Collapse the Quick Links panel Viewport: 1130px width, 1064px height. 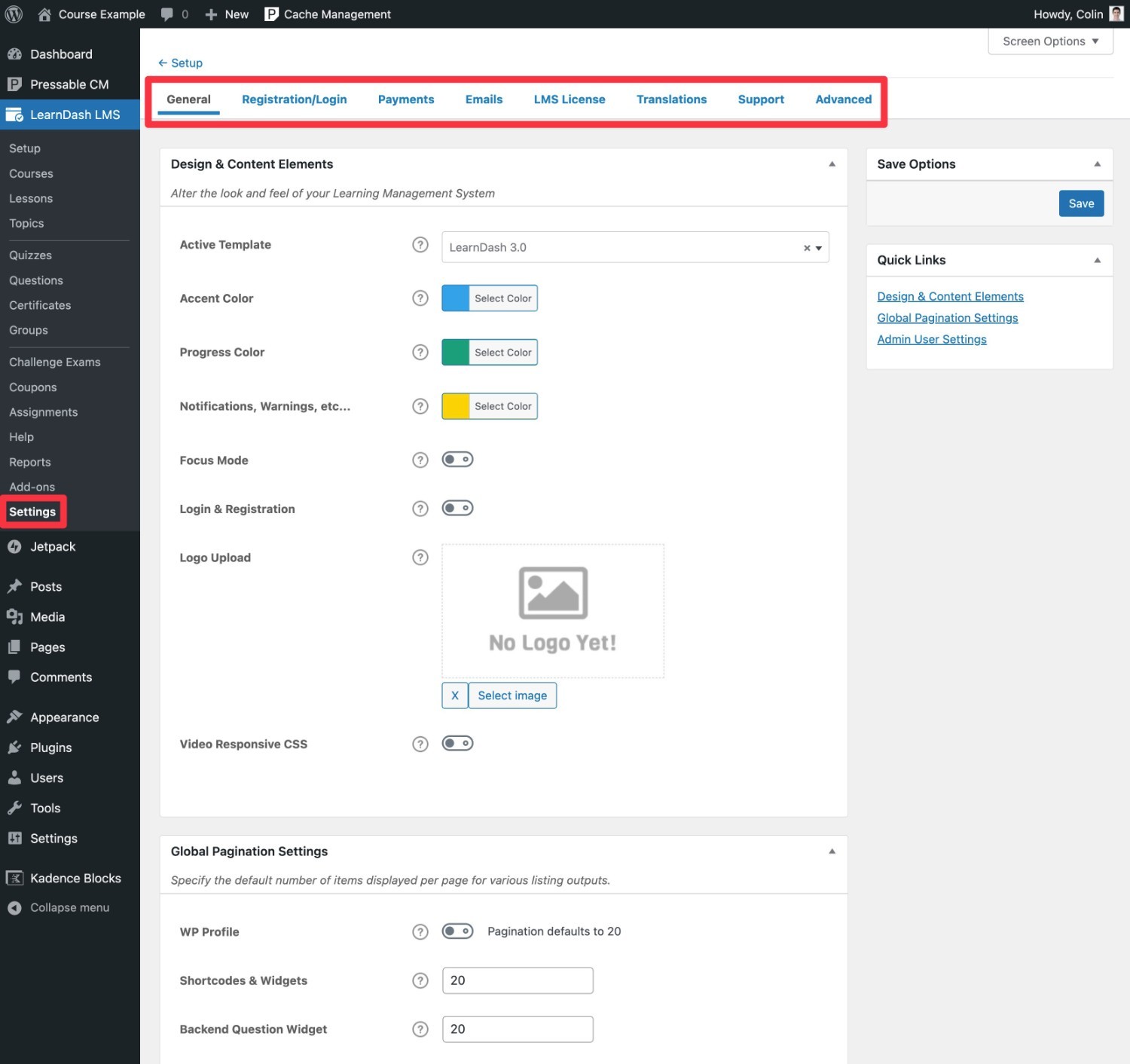[x=1097, y=260]
